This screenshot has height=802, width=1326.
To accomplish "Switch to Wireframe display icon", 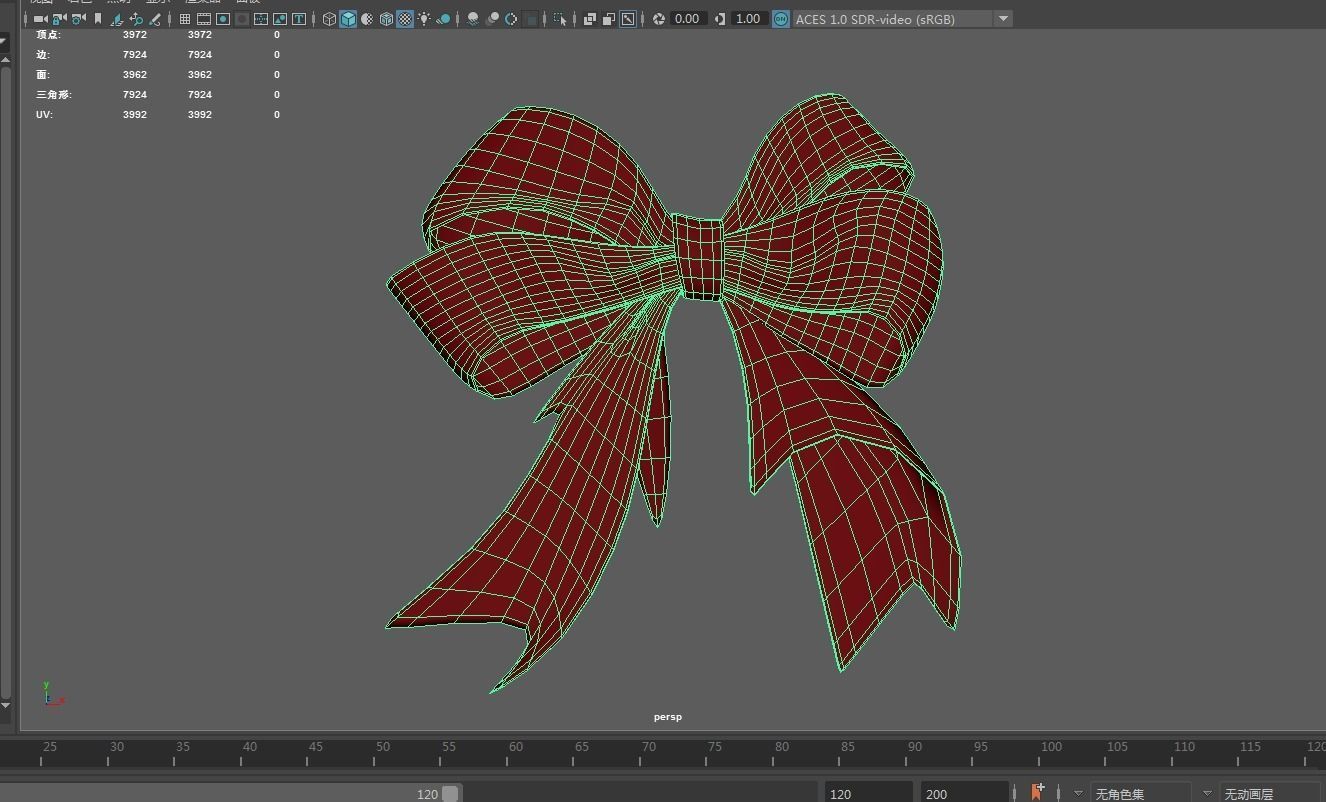I will coord(329,19).
